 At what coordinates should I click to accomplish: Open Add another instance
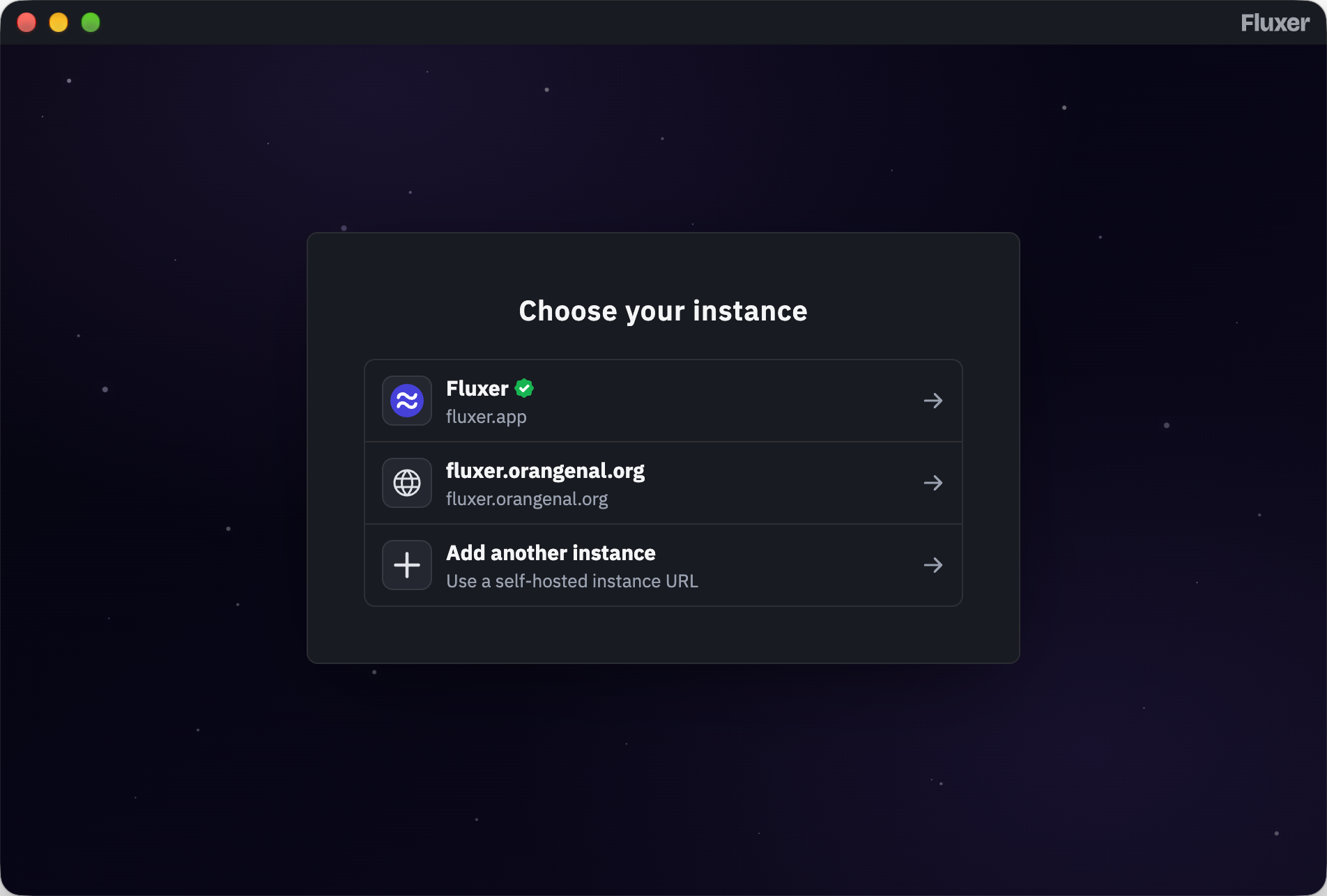(x=663, y=565)
